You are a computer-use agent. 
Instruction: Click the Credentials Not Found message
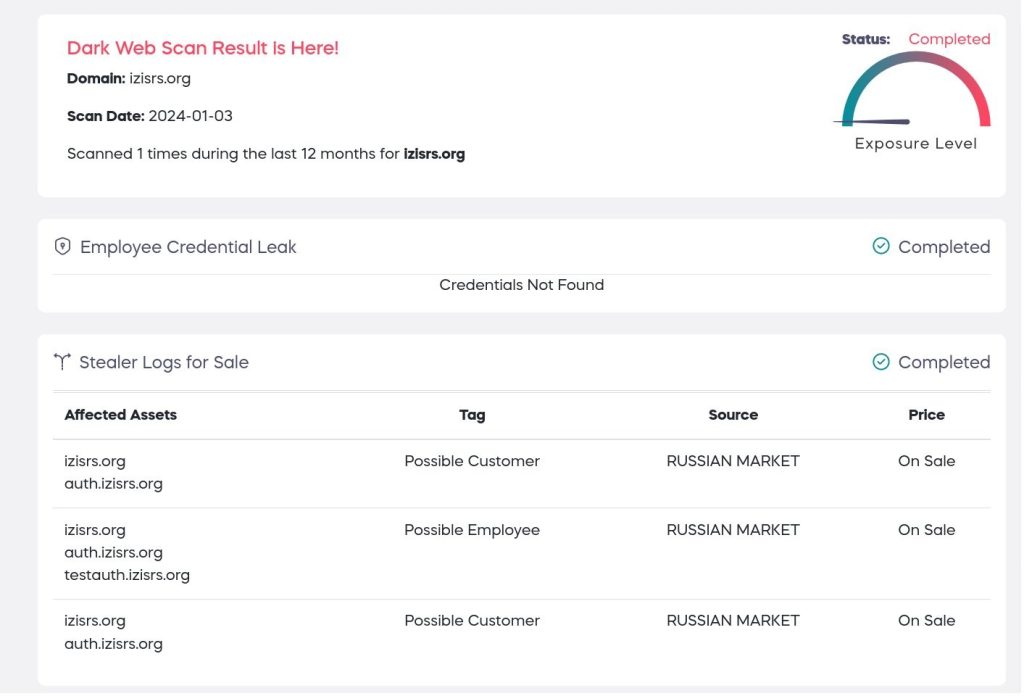(x=521, y=285)
